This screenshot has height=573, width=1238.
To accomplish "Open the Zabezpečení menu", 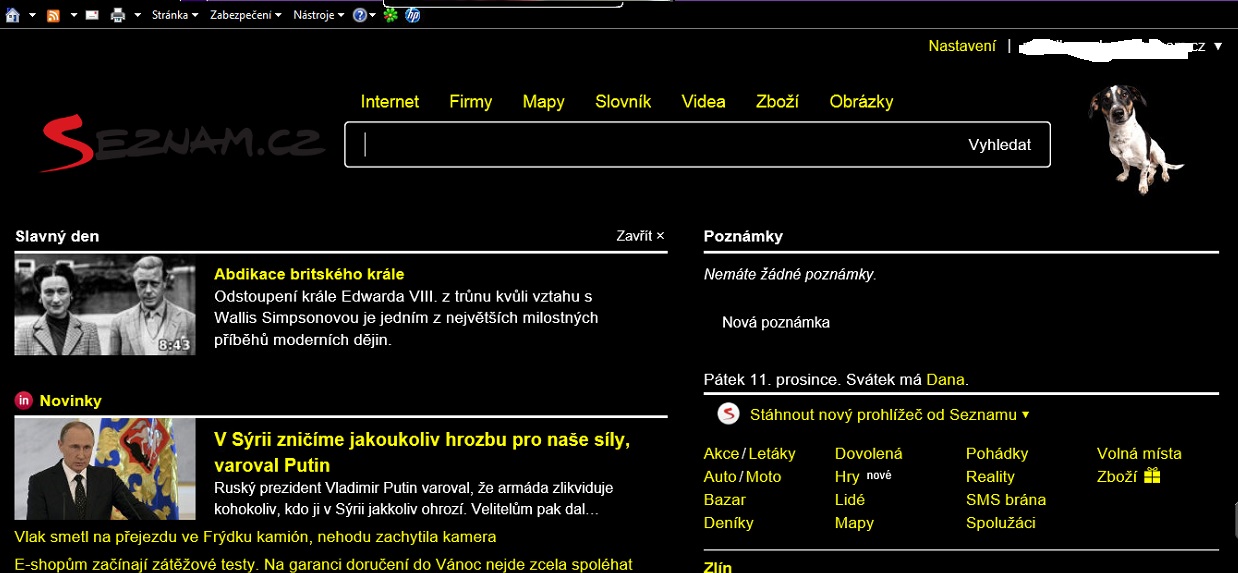I will 246,15.
